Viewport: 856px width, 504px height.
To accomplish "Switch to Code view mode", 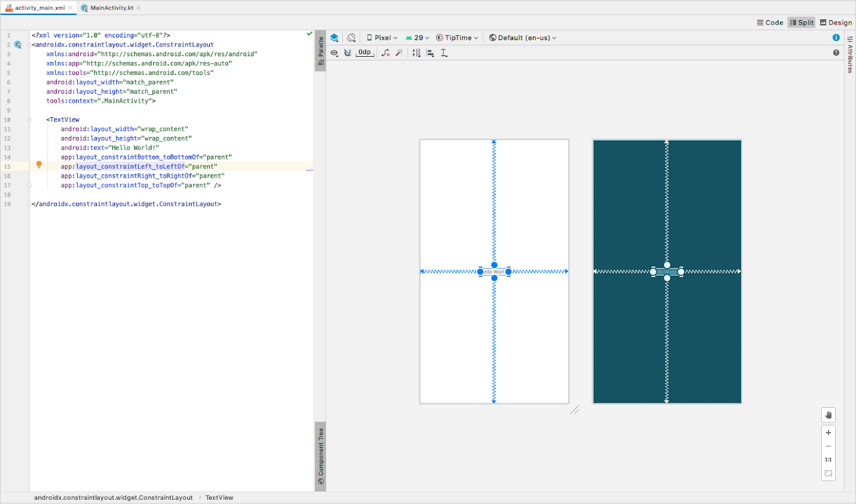I will (770, 22).
